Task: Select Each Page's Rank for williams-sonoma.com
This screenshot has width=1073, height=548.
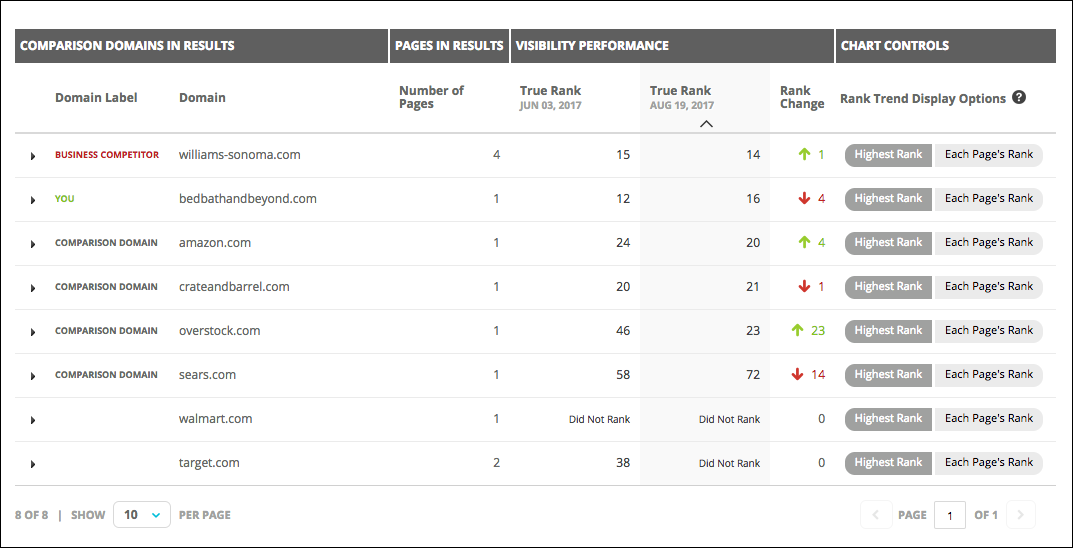Action: pos(989,155)
